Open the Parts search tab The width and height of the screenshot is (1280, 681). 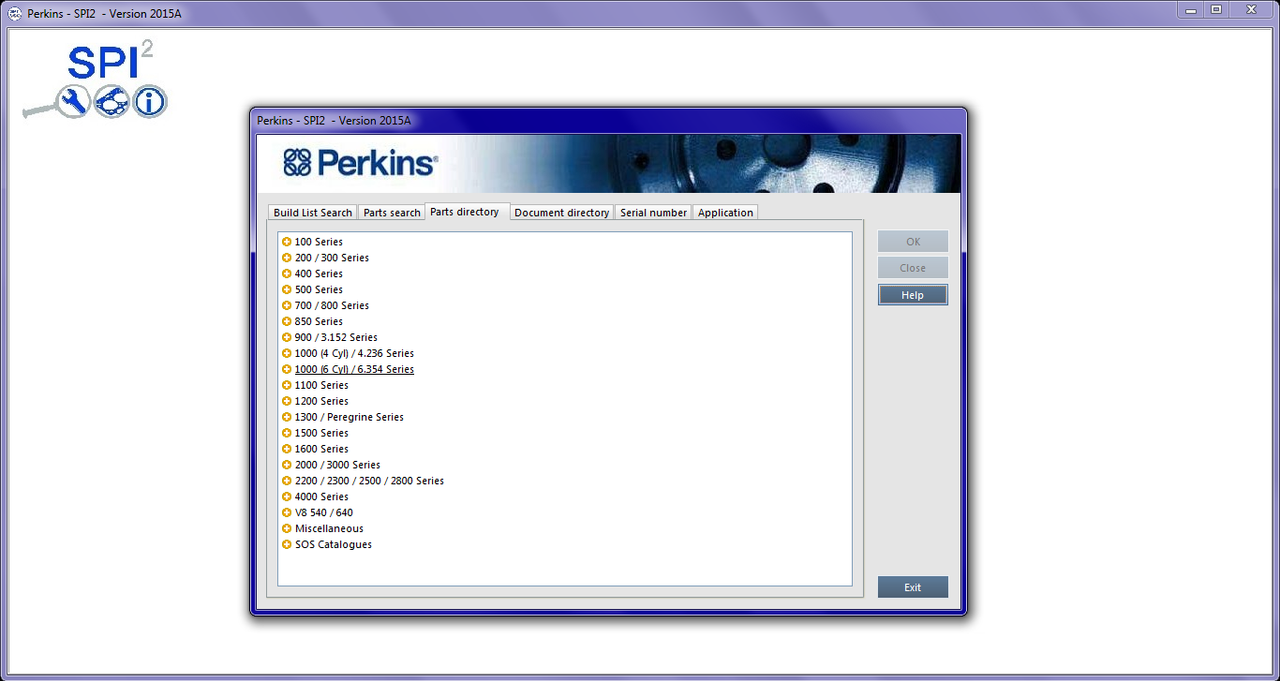pos(392,213)
